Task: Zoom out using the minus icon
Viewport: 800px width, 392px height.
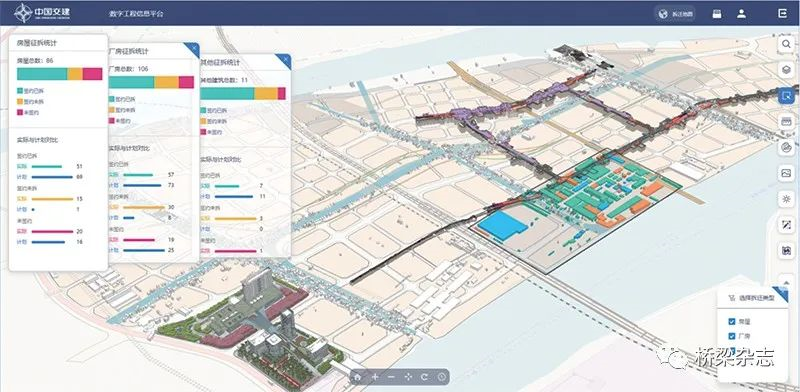Action: [391, 377]
